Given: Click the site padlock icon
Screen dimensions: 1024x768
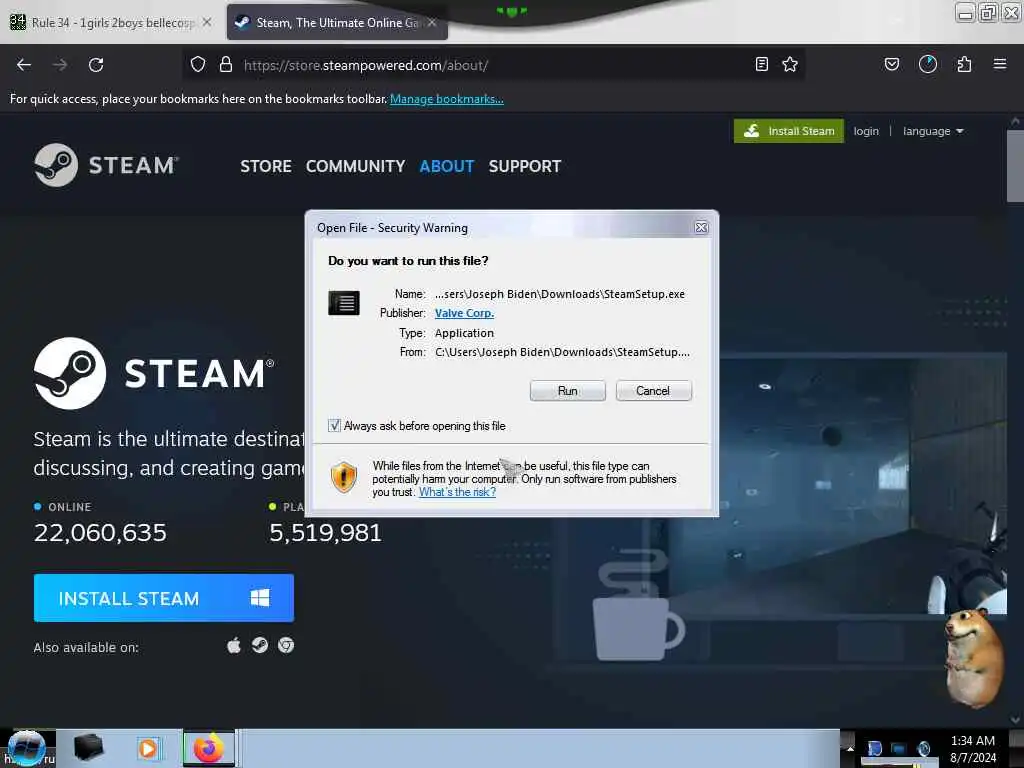Looking at the screenshot, I should point(226,64).
